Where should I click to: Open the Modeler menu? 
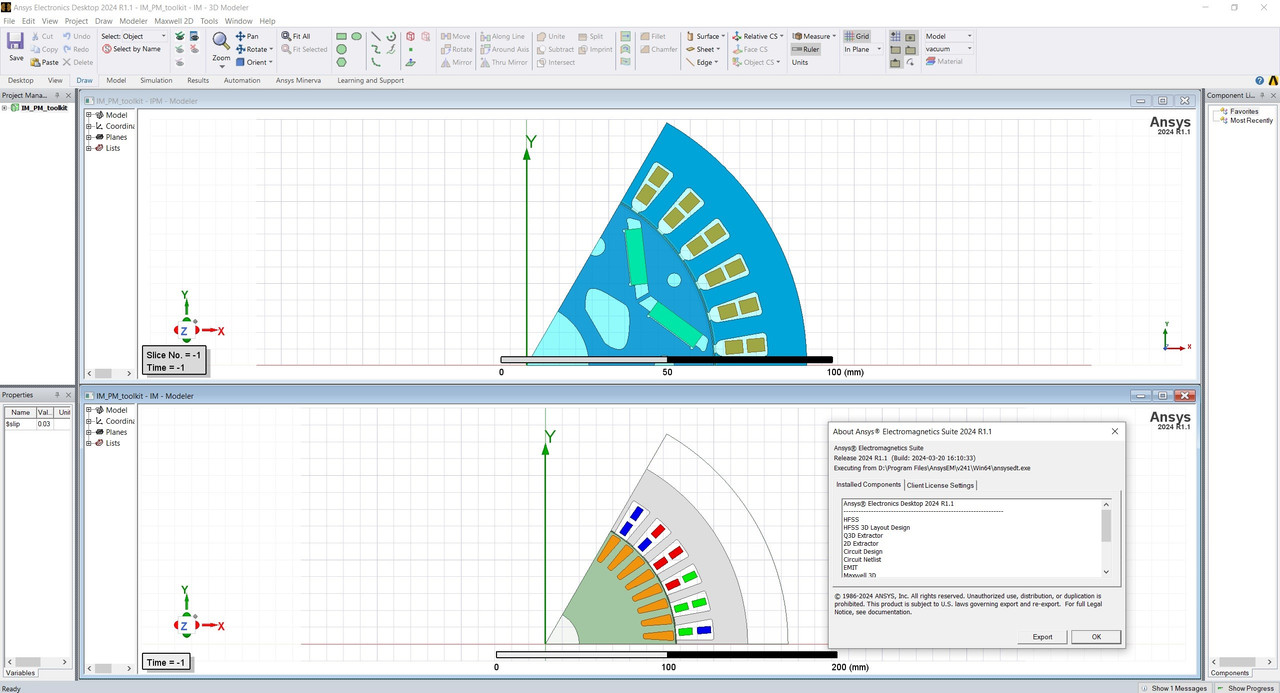pos(133,21)
